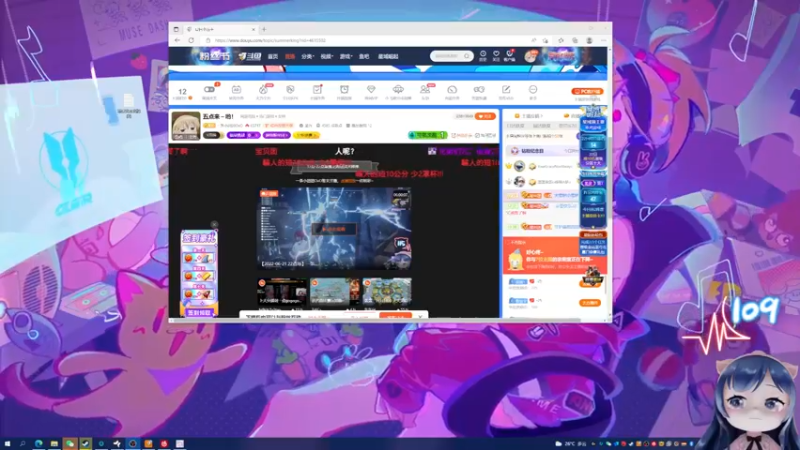Open the browser collections icon
Screen dimensions: 800x450
coord(575,40)
